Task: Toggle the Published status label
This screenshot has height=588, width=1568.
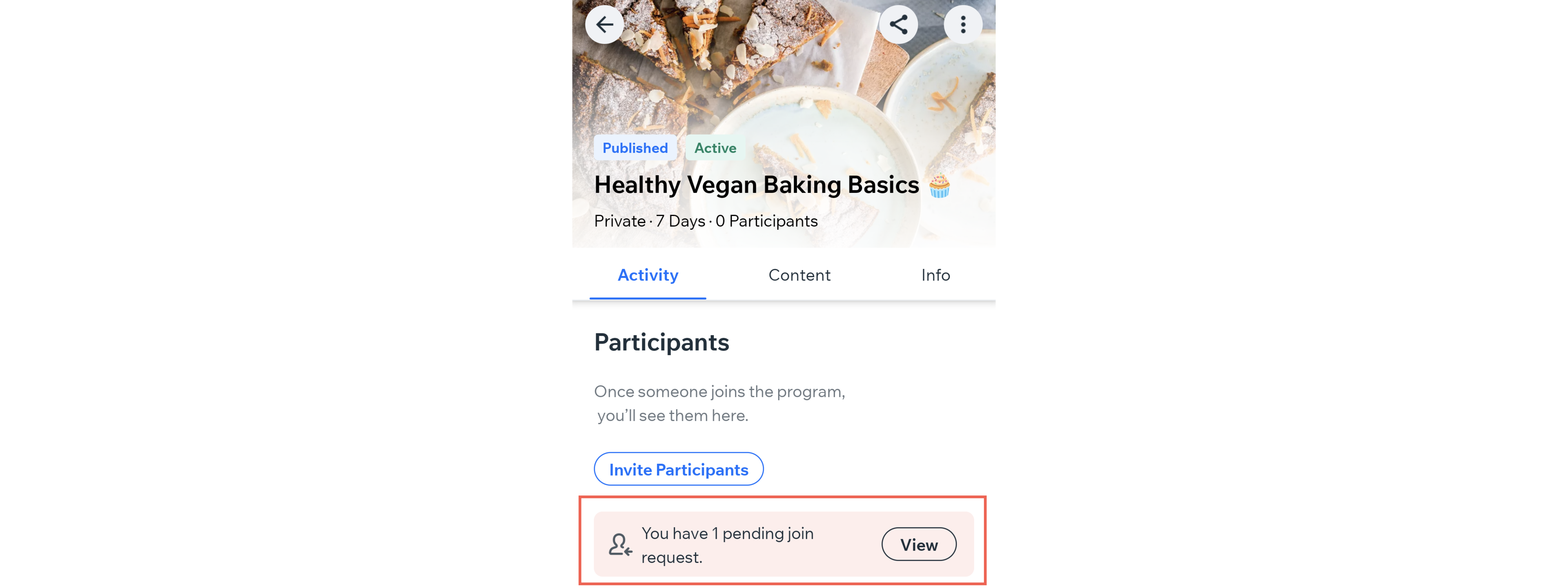Action: (x=634, y=148)
